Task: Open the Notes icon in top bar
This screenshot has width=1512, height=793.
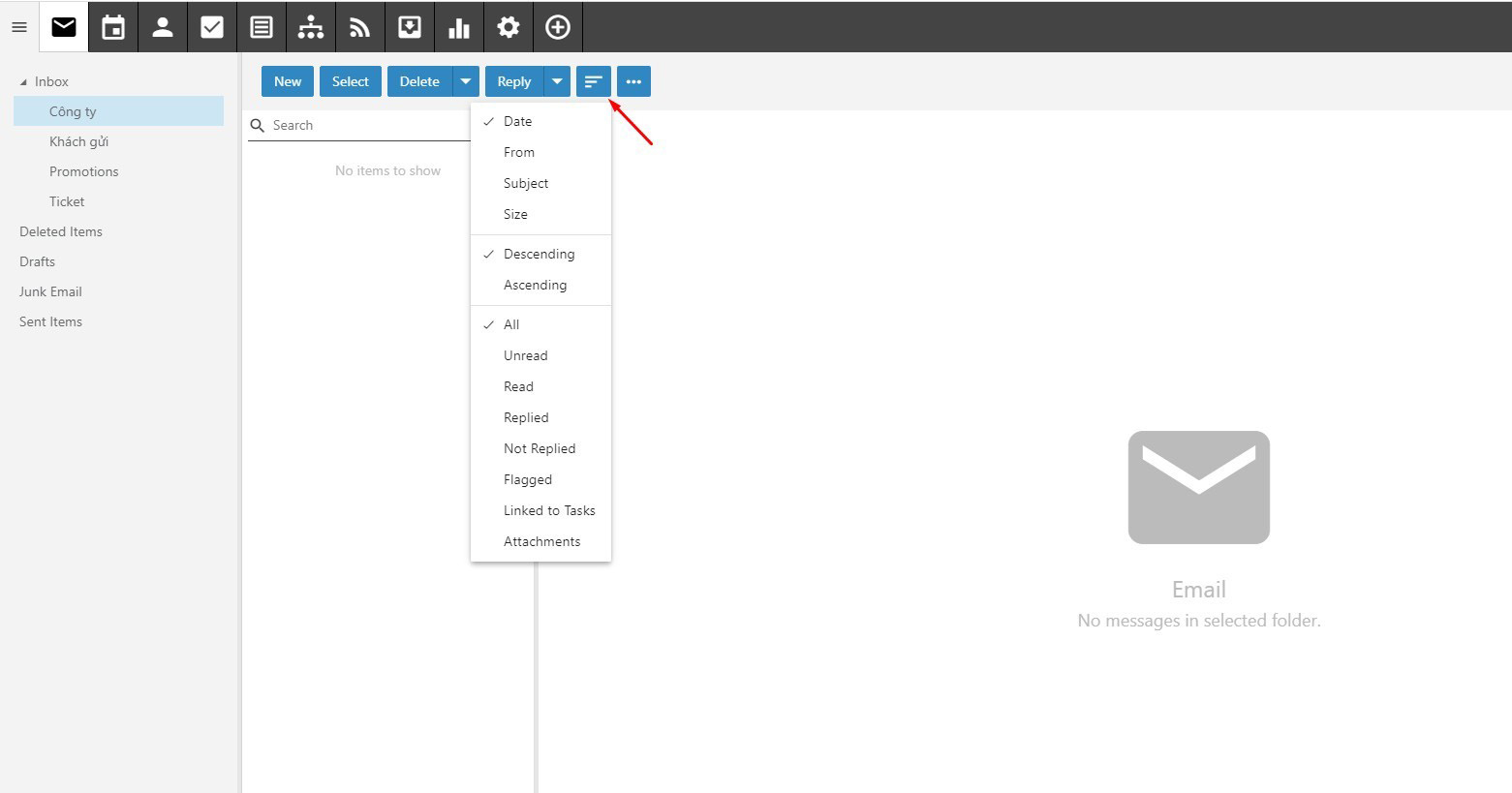Action: point(262,27)
